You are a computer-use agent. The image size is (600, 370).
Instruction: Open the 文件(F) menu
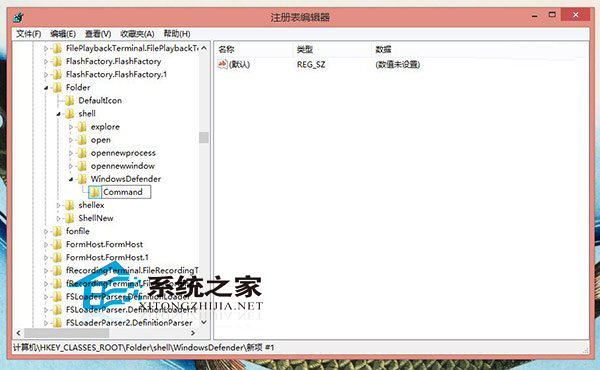point(29,34)
